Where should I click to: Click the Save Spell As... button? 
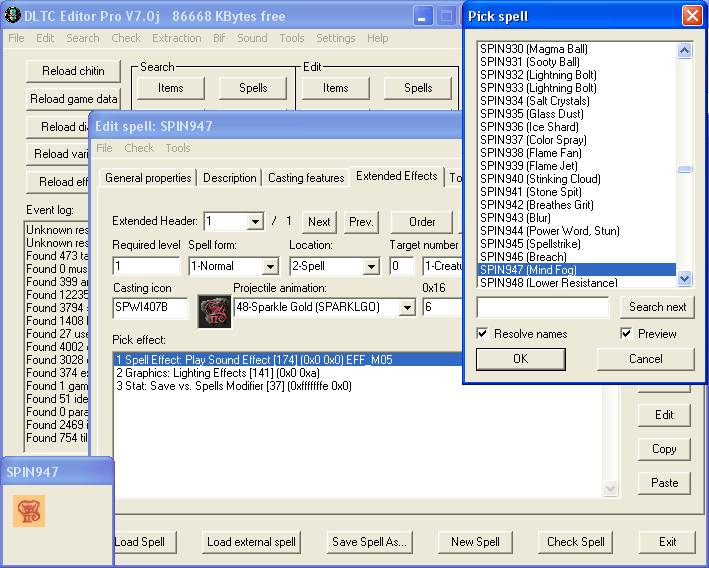(x=369, y=542)
